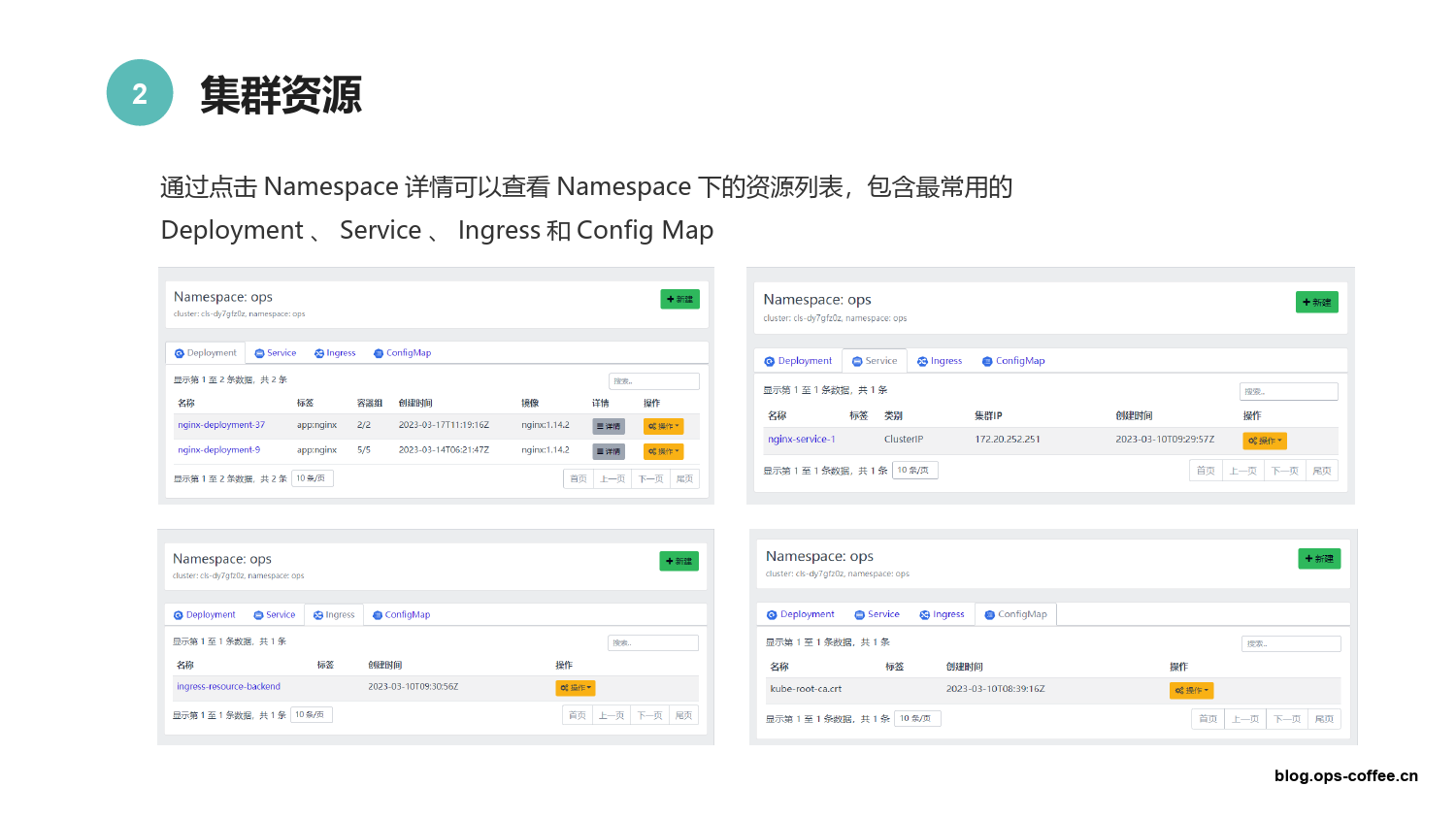Screen dimensions: 1456x819
Task: Click the Service tab icon above the nginx-deployment-37 list
Action: [x=260, y=353]
